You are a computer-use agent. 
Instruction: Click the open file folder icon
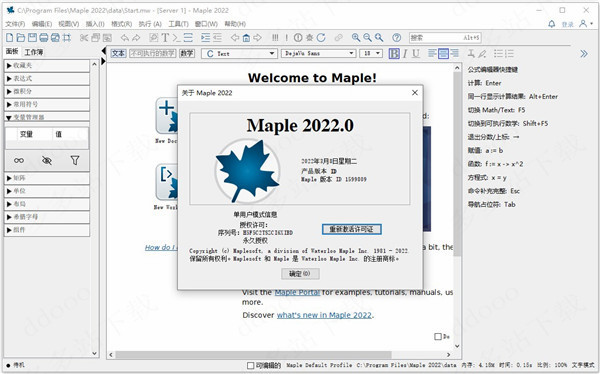coord(21,38)
